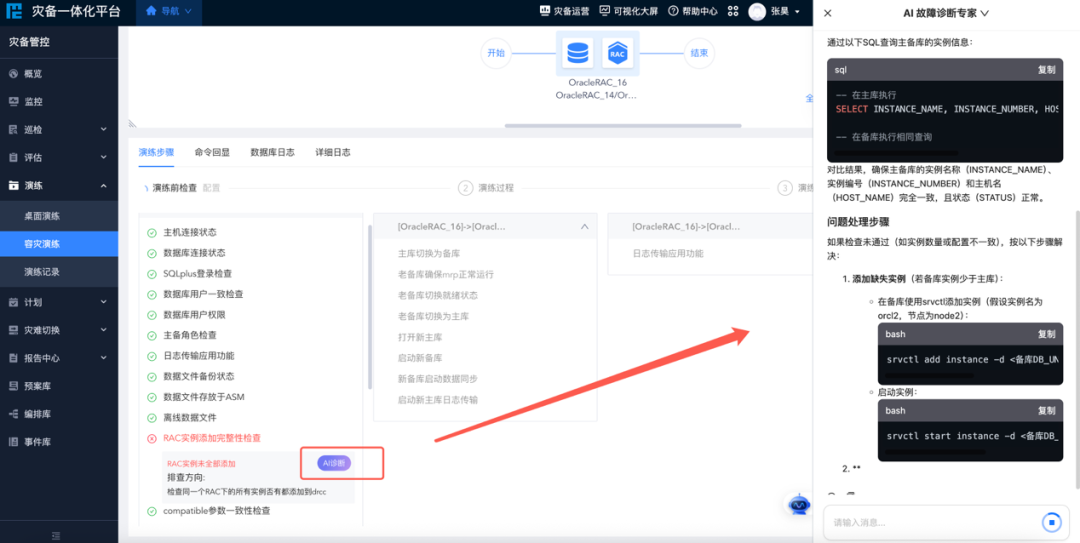
Task: Click the 请输入消息 input field
Action: [x=930, y=522]
